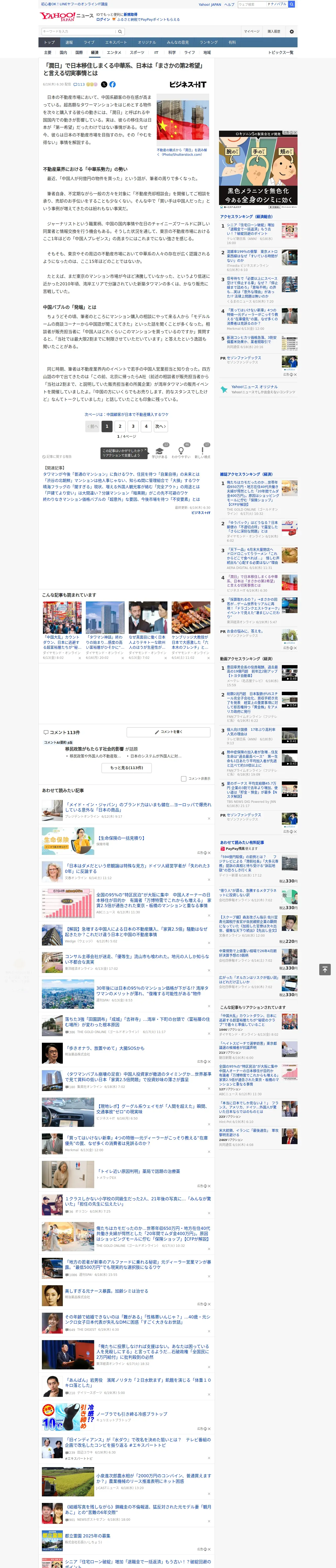Open the 'ケンブリッジ大教授が' yakitori thumbnail
The height and width of the screenshot is (1568, 336).
click(191, 618)
